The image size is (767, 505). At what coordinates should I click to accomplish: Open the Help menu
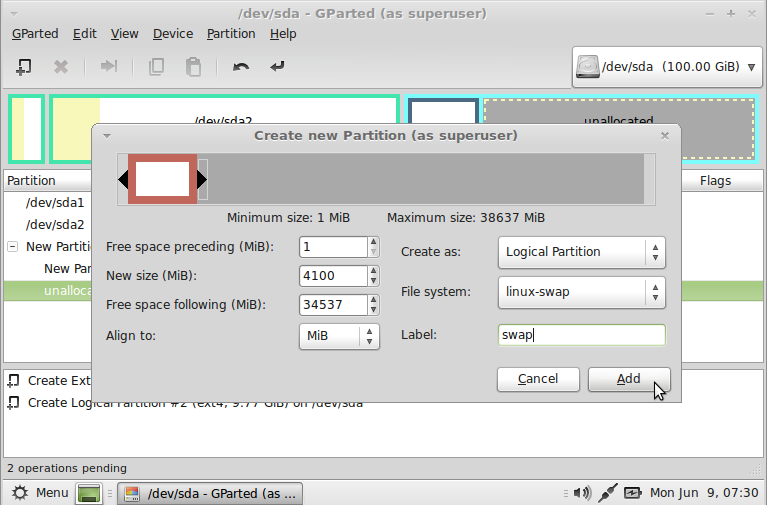[283, 34]
